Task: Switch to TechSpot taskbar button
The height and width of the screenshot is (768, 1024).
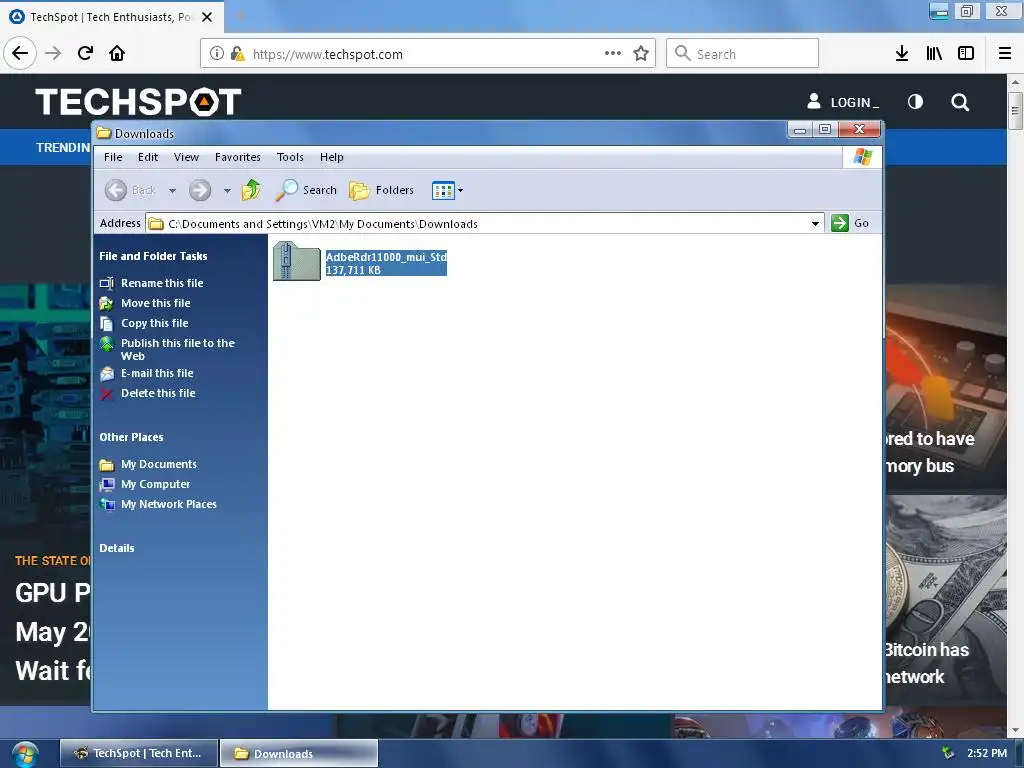Action: point(139,754)
